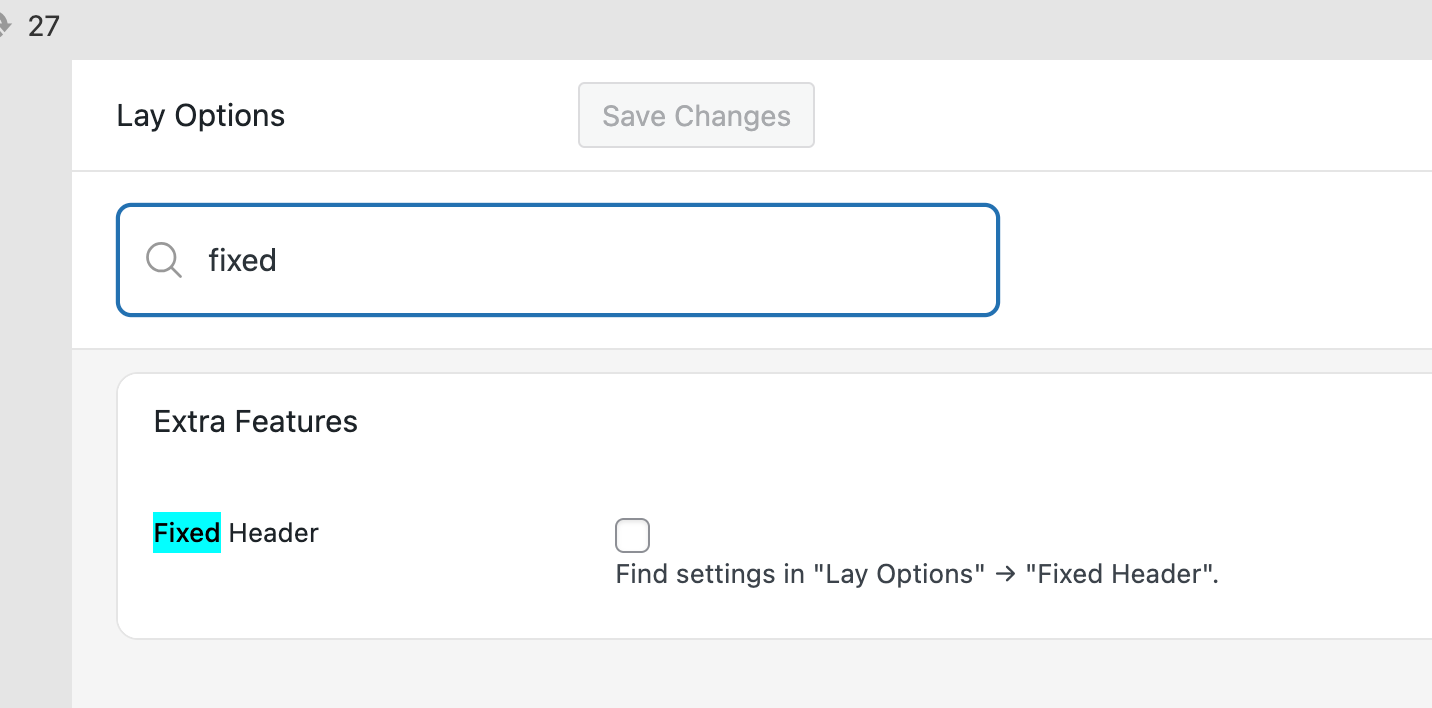Click the blank header area right of Save Changes
The image size is (1432, 708).
pyautogui.click(x=1100, y=116)
